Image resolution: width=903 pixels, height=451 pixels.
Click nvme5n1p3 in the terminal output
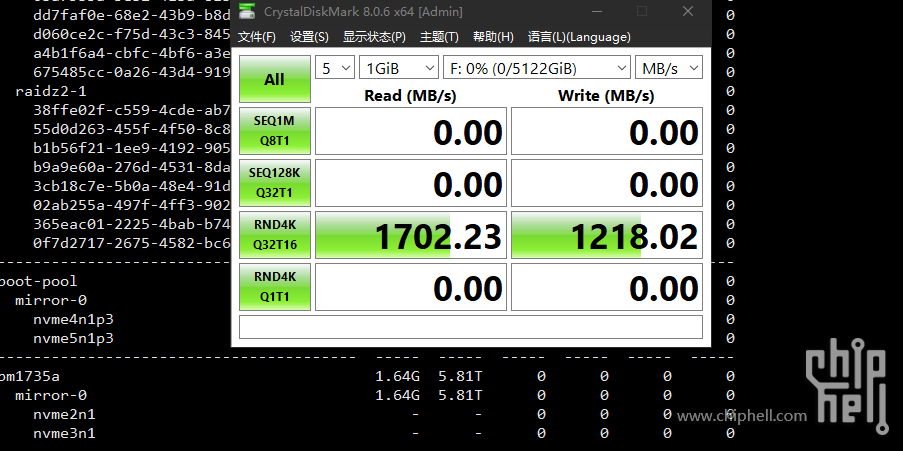click(x=73, y=338)
